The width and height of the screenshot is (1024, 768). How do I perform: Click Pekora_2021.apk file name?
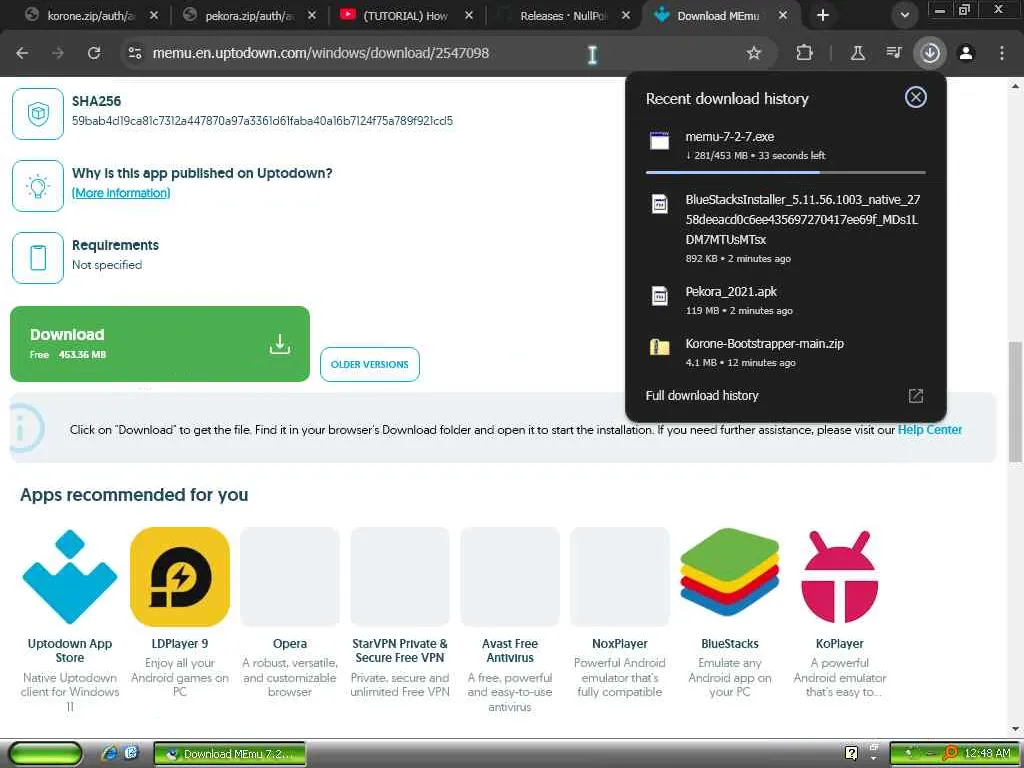coord(731,291)
